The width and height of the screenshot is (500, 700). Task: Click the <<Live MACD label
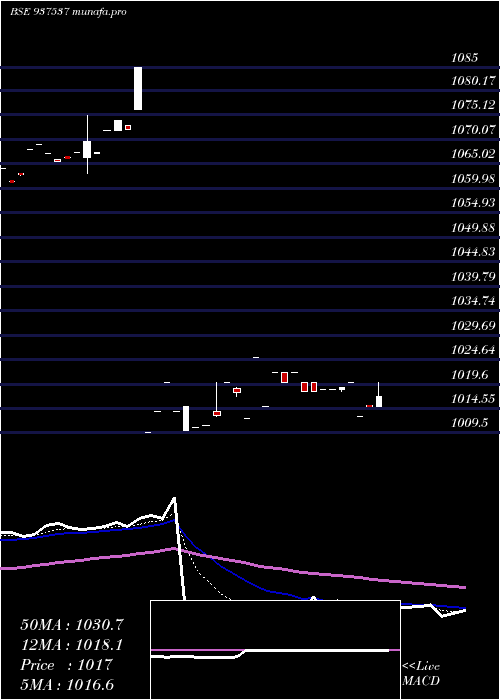click(421, 674)
